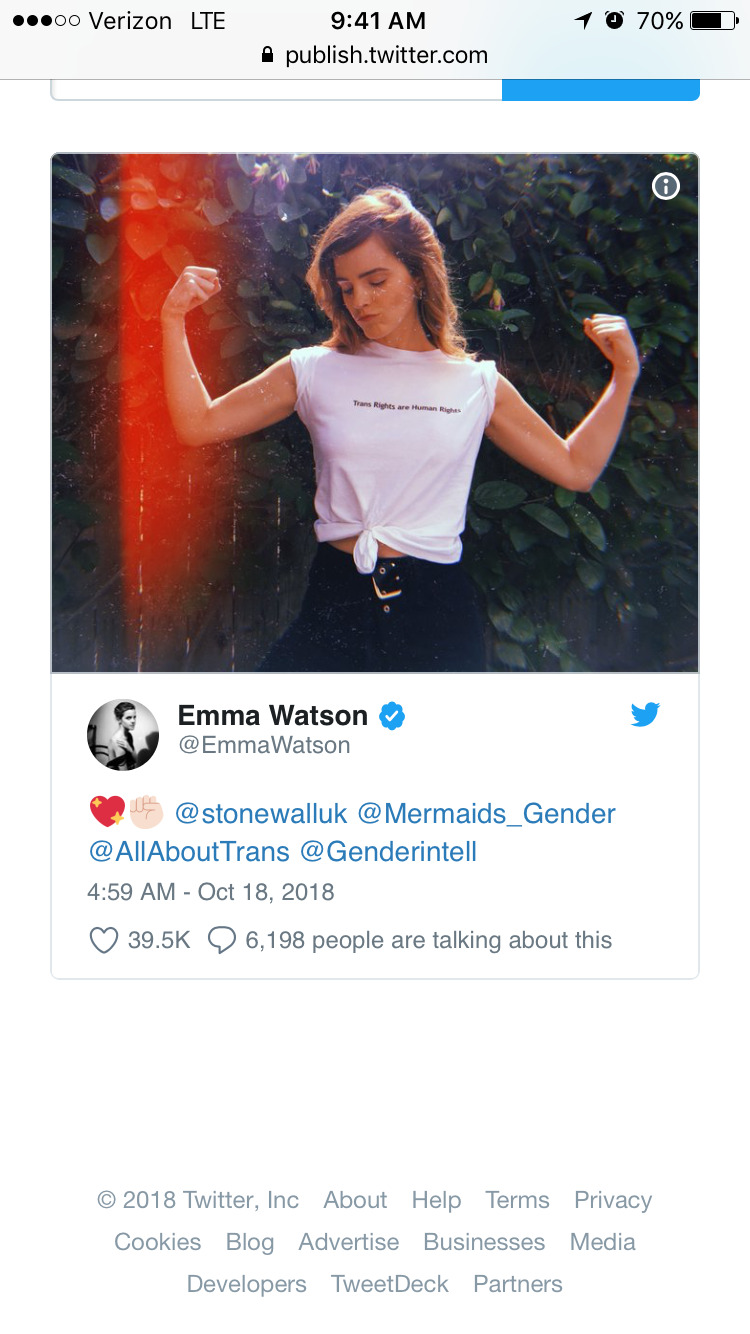Click the blue verified badge
The image size is (750, 1334).
pyautogui.click(x=391, y=716)
